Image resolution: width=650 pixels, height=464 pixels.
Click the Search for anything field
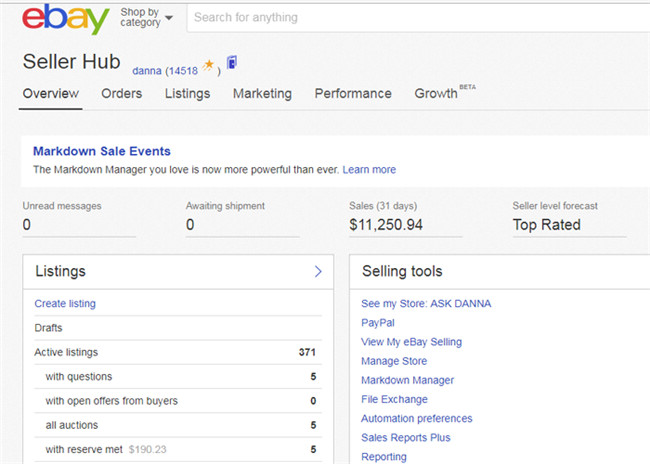[418, 17]
